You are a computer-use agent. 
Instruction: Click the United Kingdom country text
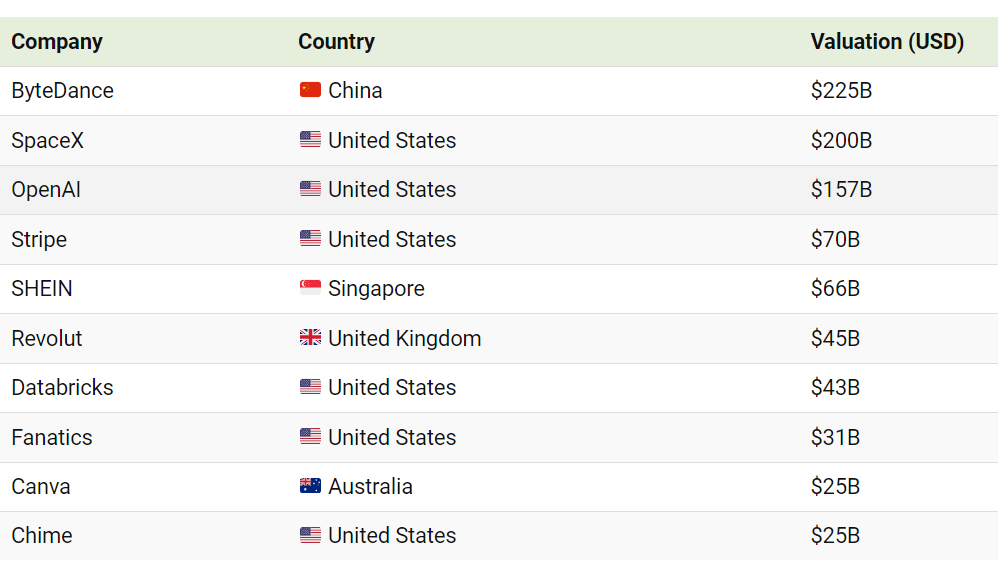click(x=405, y=338)
